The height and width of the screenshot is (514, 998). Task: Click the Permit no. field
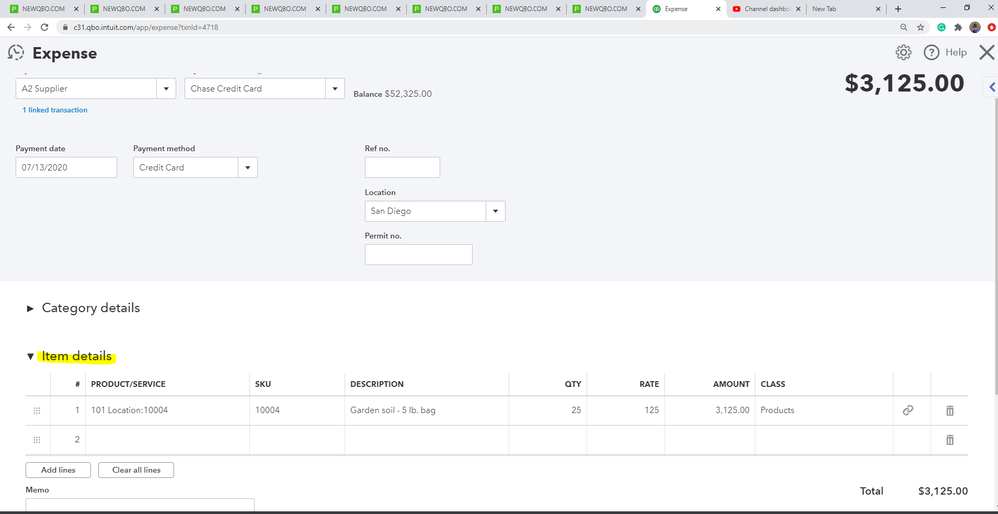pyautogui.click(x=419, y=254)
